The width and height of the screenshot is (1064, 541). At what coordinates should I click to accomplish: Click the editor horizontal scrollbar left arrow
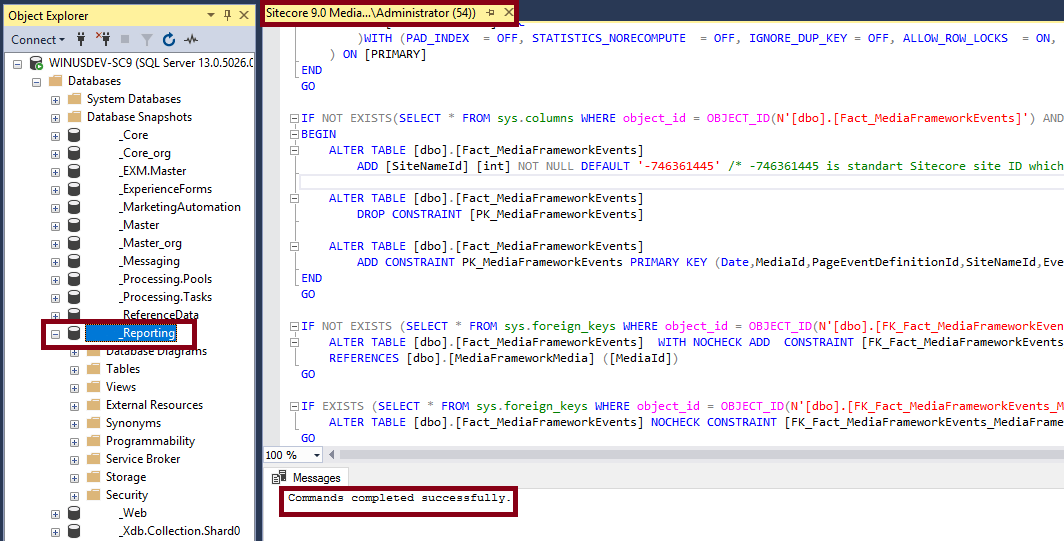(x=332, y=455)
